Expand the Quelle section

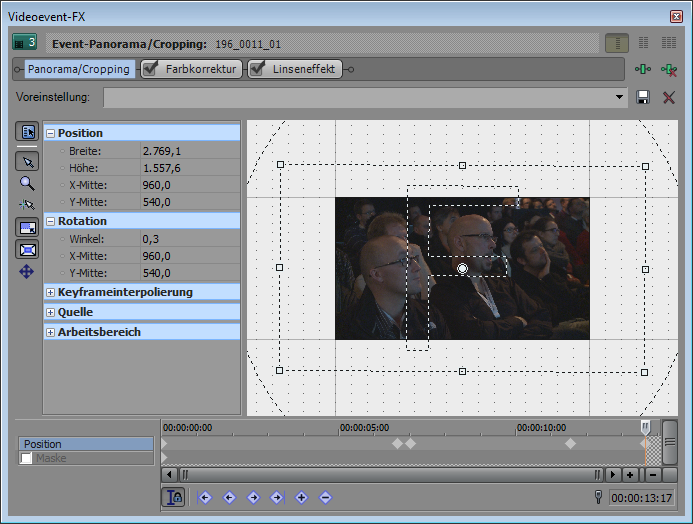click(x=50, y=312)
